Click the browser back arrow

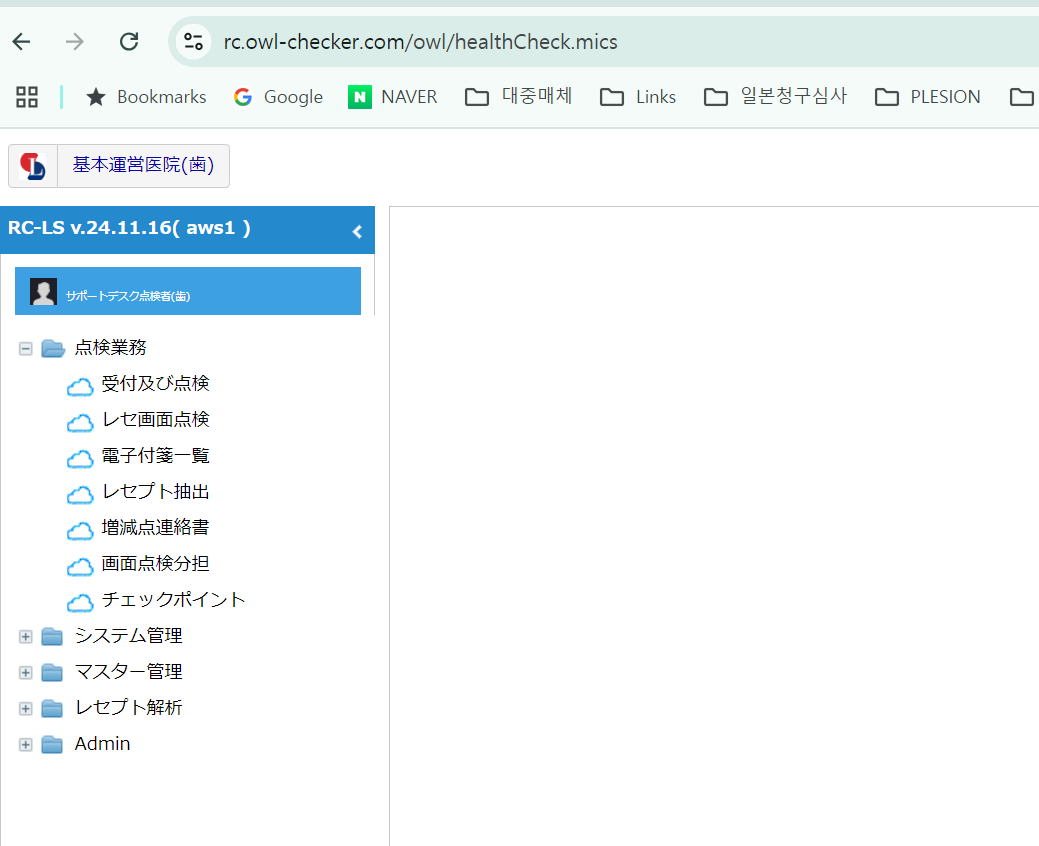(x=21, y=42)
